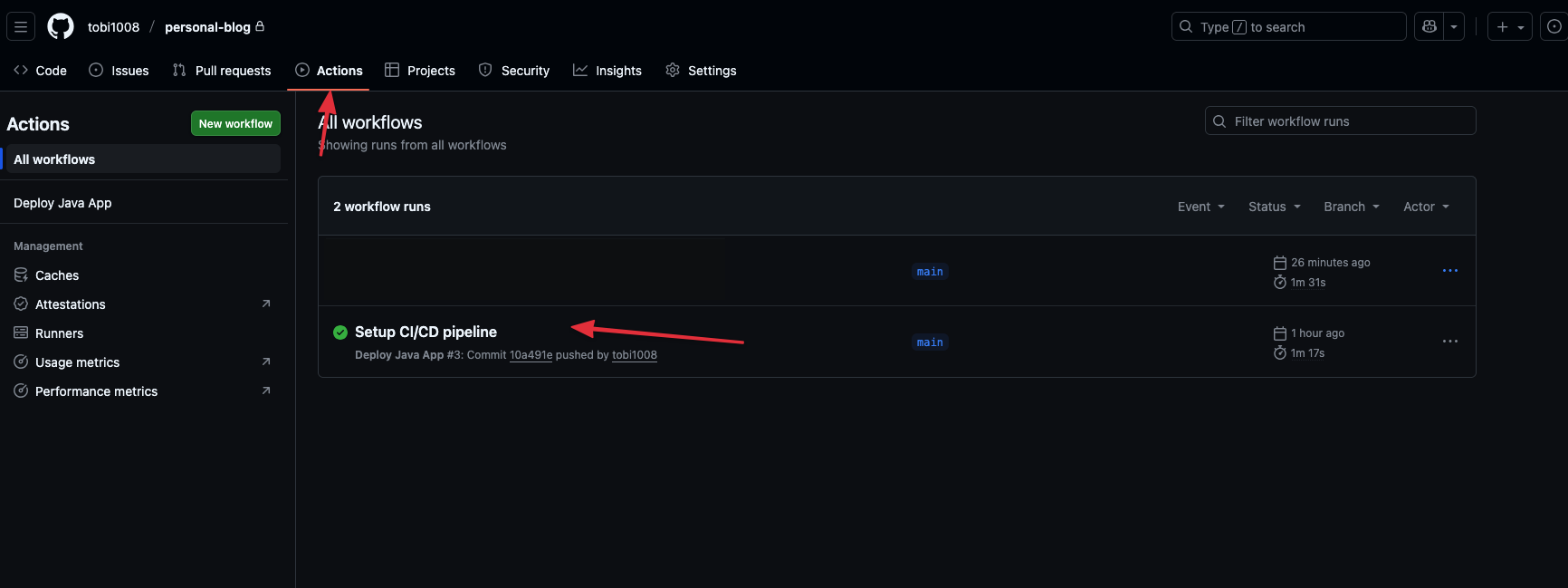This screenshot has width=1568, height=588.
Task: Open options menu for Setup CI/CD pipeline run
Action: click(x=1449, y=342)
